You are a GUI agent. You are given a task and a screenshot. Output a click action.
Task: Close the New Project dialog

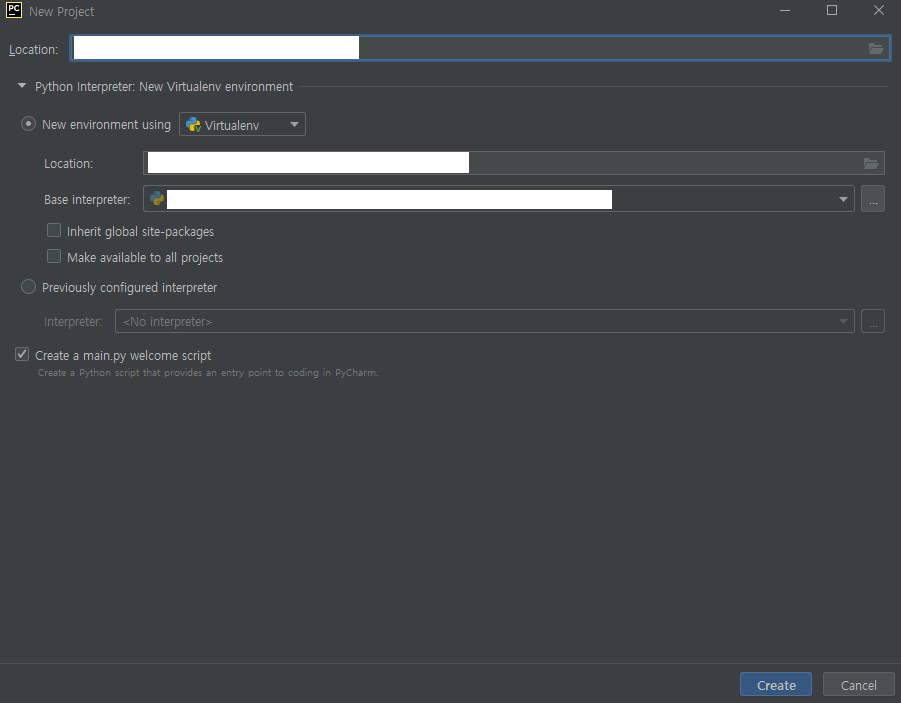(x=879, y=10)
